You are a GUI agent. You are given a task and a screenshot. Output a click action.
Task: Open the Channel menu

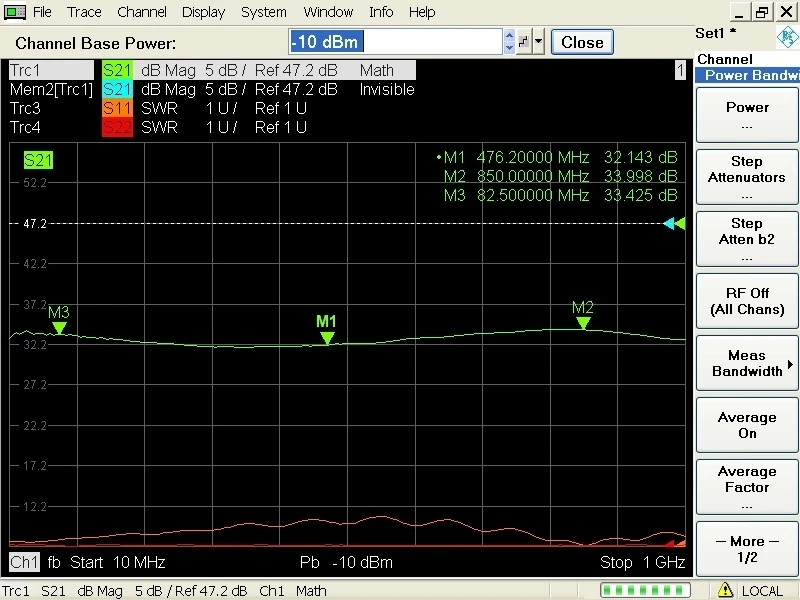[142, 12]
